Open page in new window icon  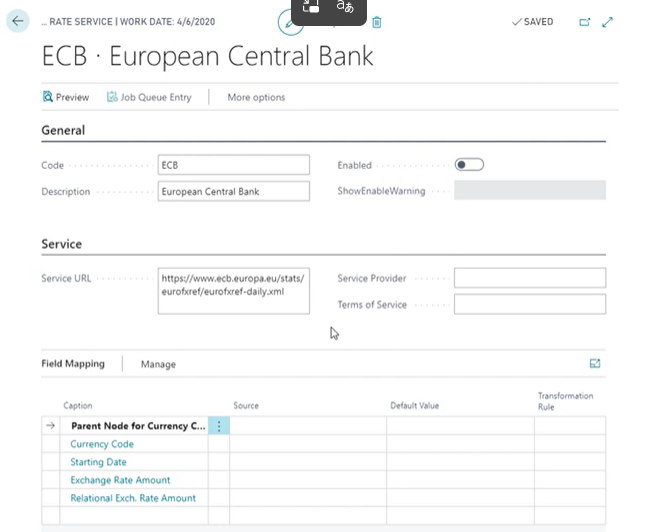[x=585, y=22]
